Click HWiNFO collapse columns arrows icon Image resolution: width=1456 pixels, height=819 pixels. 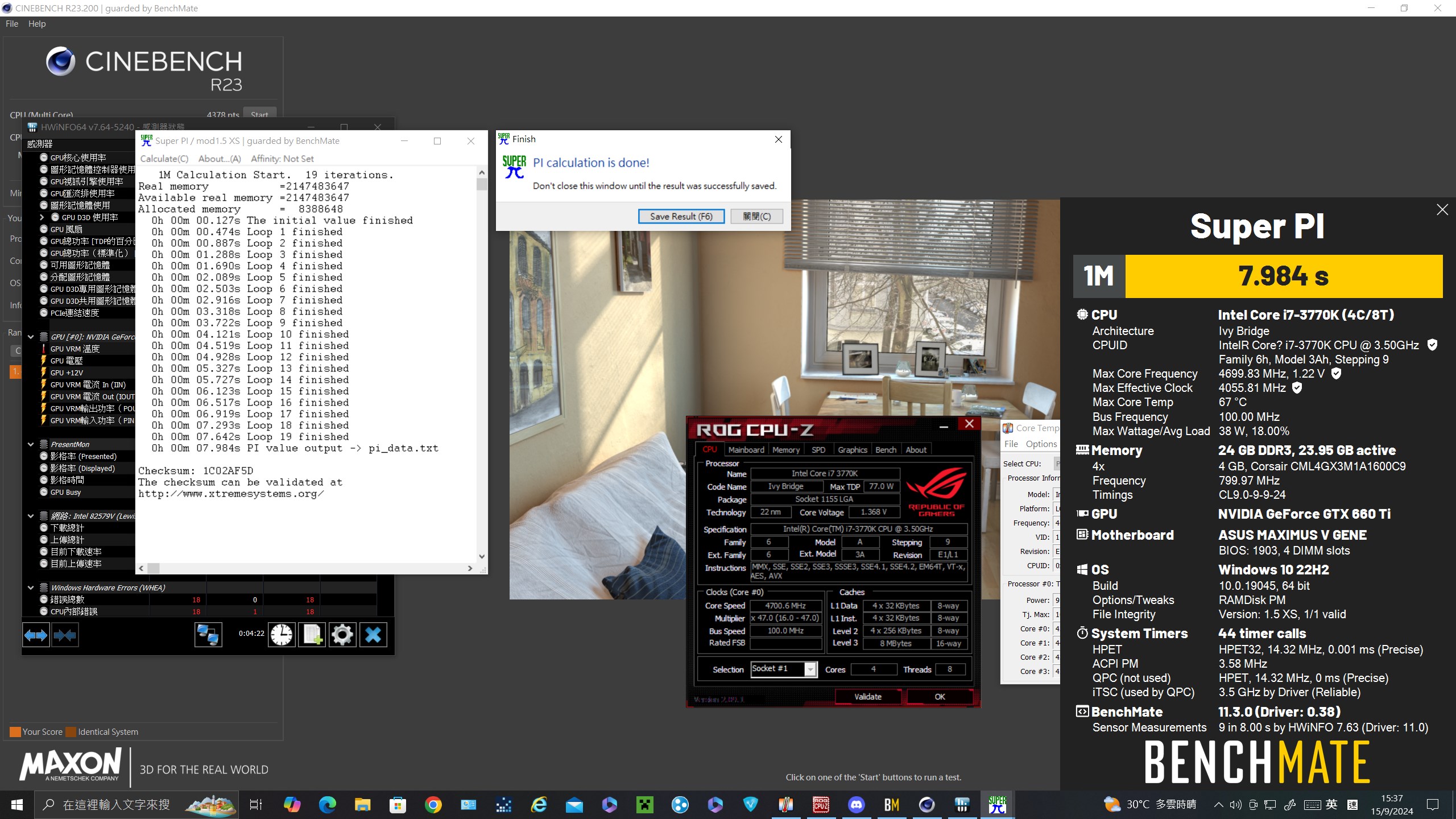tap(65, 635)
